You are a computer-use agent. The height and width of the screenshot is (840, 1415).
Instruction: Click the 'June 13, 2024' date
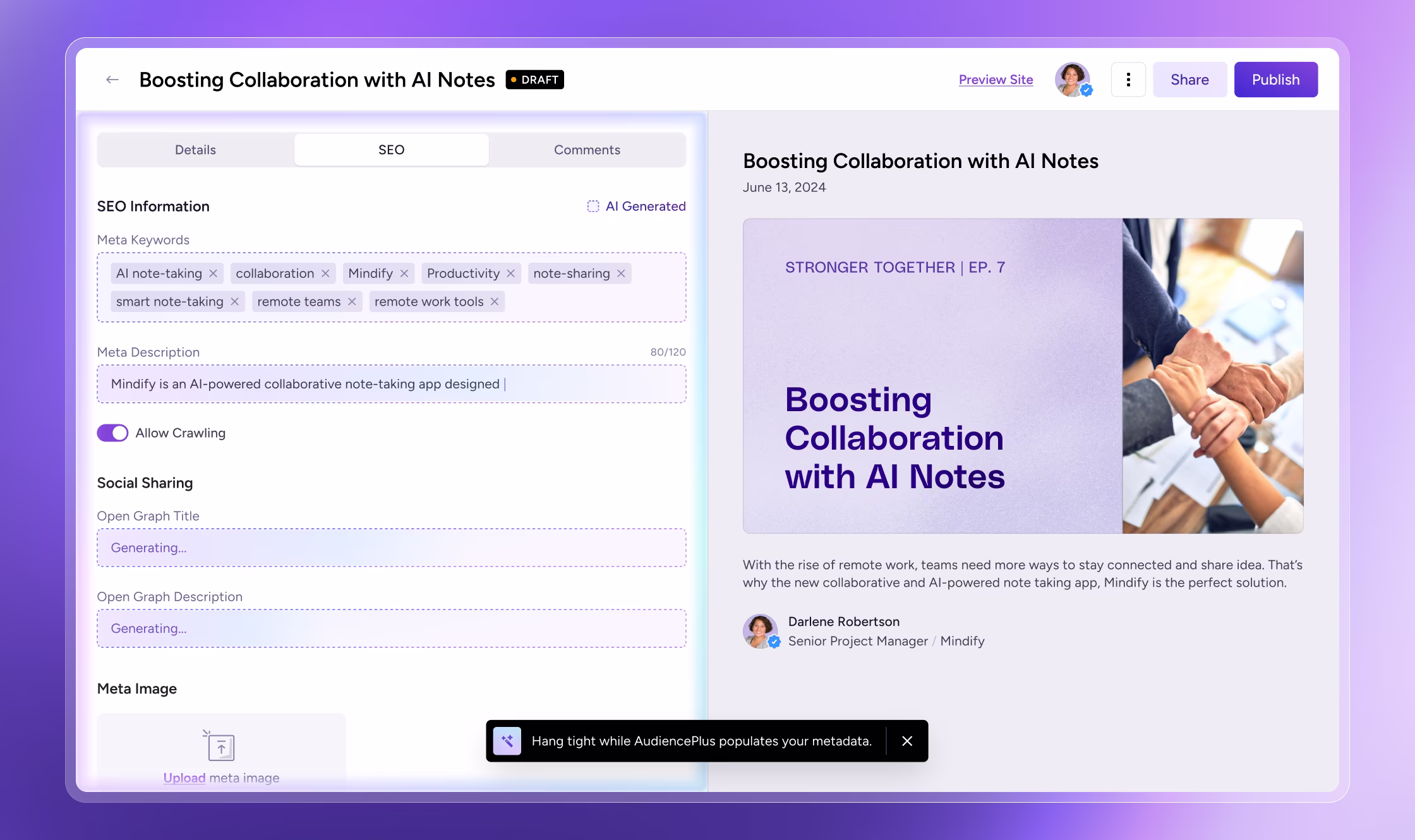click(784, 188)
